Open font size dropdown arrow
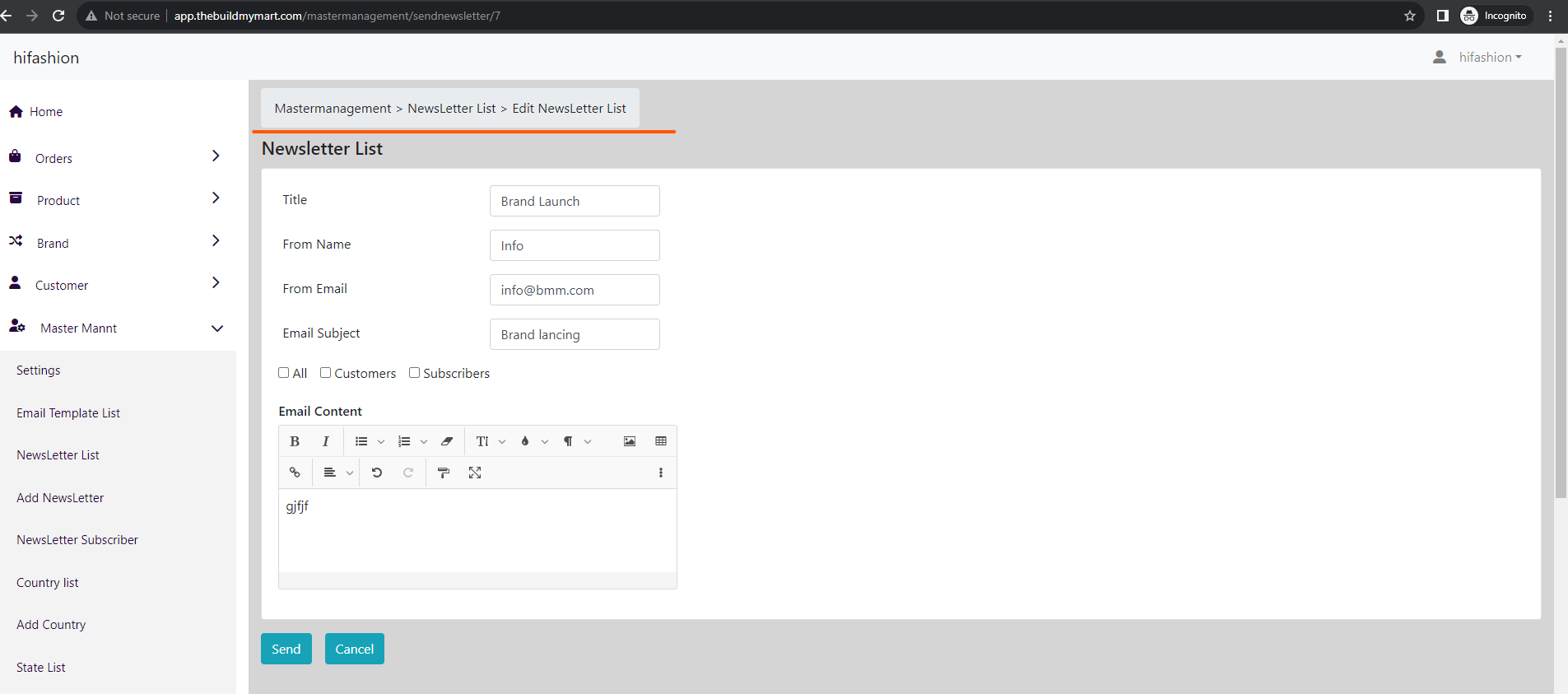This screenshot has width=1568, height=694. 502,442
